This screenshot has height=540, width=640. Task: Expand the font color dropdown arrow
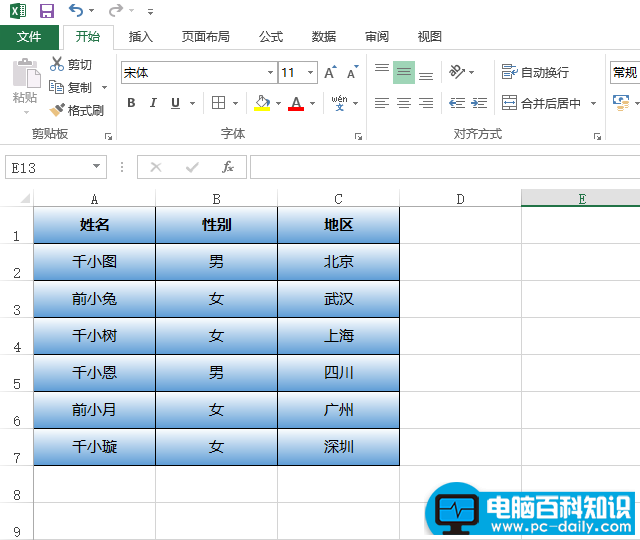[x=312, y=103]
